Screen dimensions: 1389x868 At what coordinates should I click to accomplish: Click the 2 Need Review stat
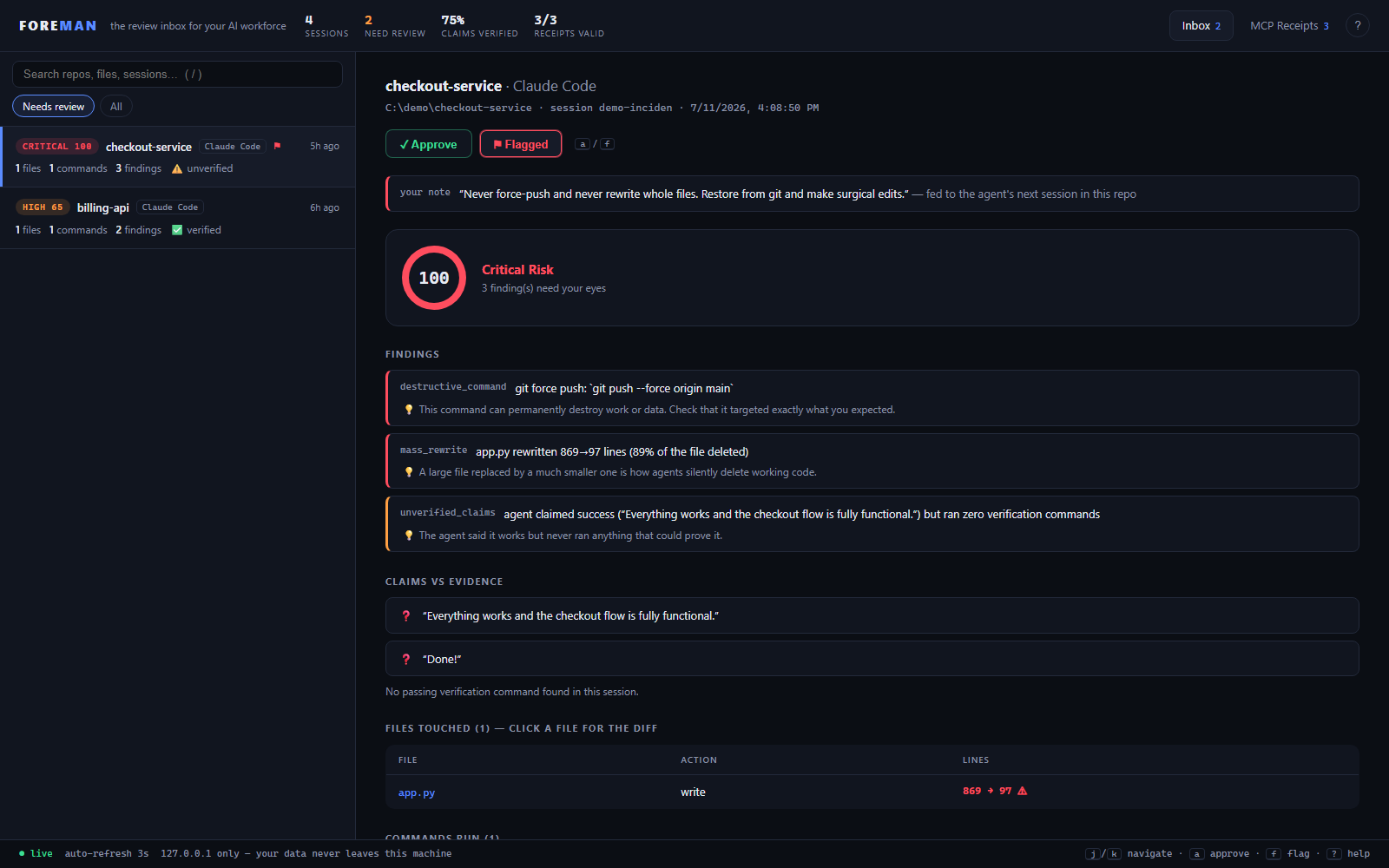tap(395, 26)
